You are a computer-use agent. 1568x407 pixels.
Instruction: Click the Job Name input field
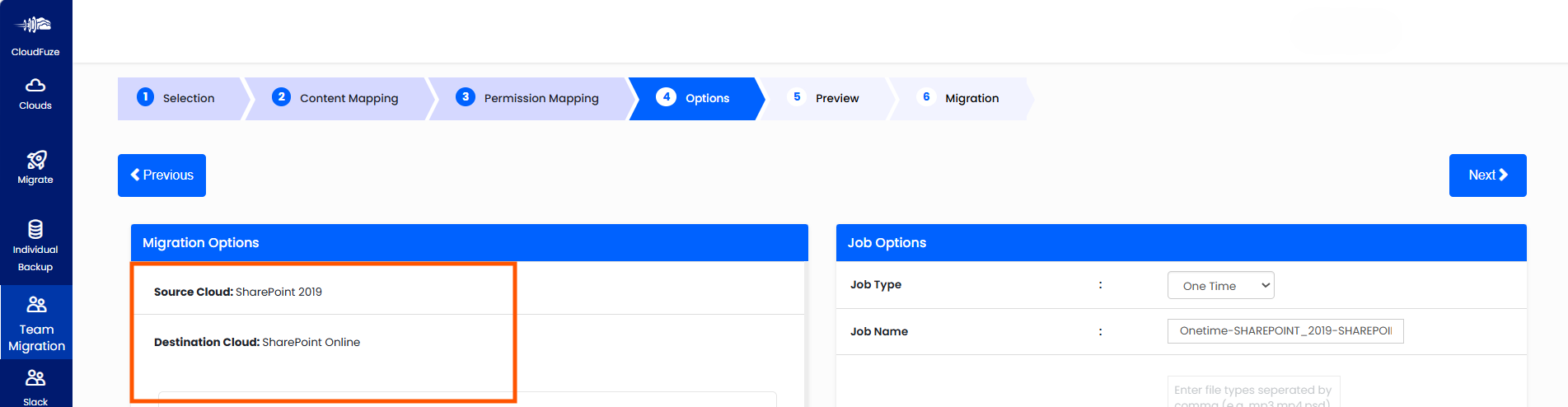click(x=1285, y=331)
